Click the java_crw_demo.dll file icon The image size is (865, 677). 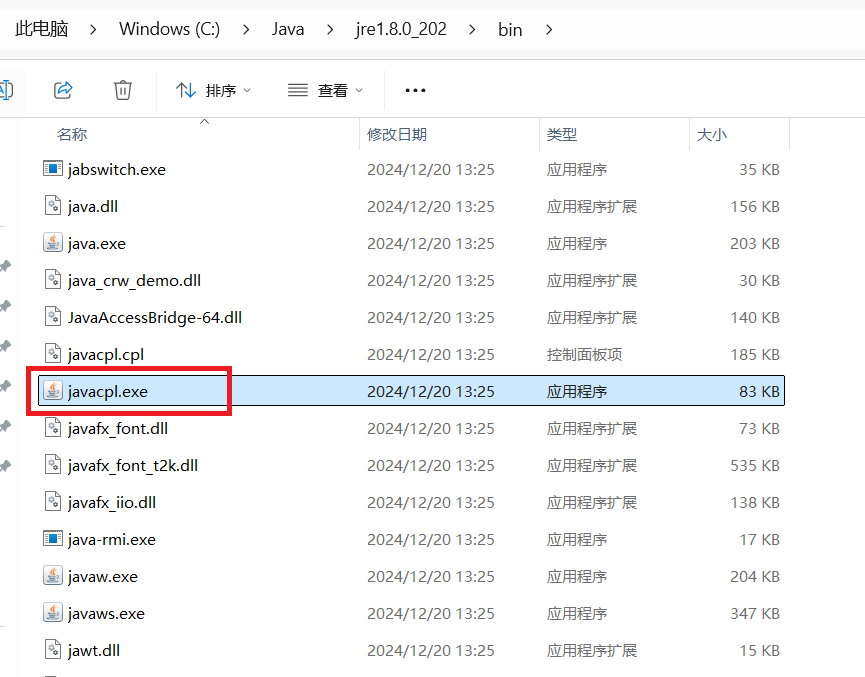tap(52, 280)
